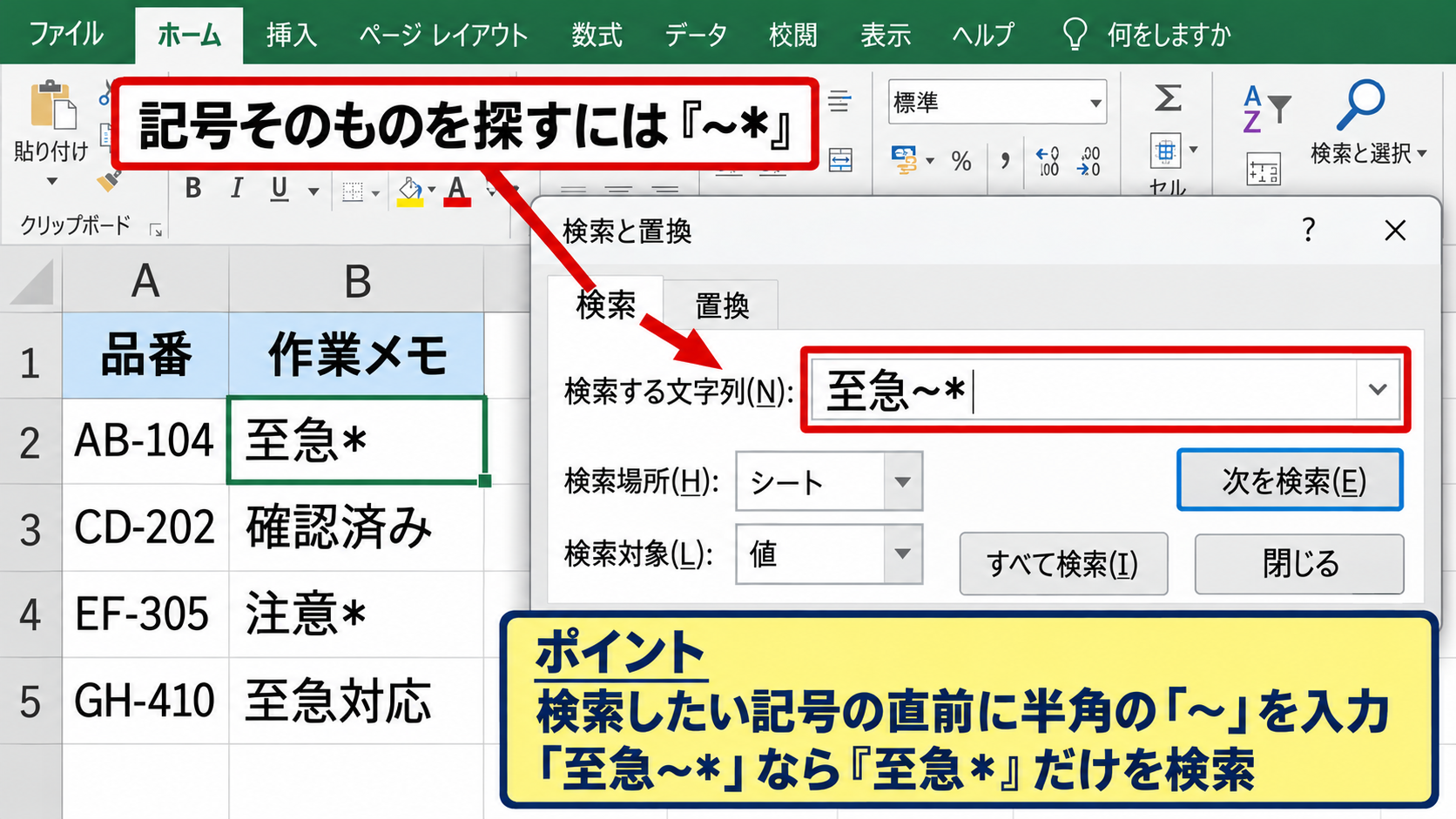This screenshot has width=1456, height=819.
Task: Open the データ ribbon tab
Action: click(x=696, y=35)
